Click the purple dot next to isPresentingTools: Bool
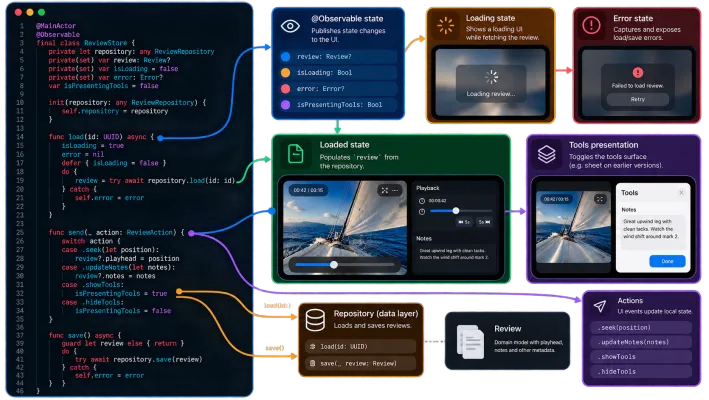Image resolution: width=709 pixels, height=400 pixels. [x=285, y=104]
